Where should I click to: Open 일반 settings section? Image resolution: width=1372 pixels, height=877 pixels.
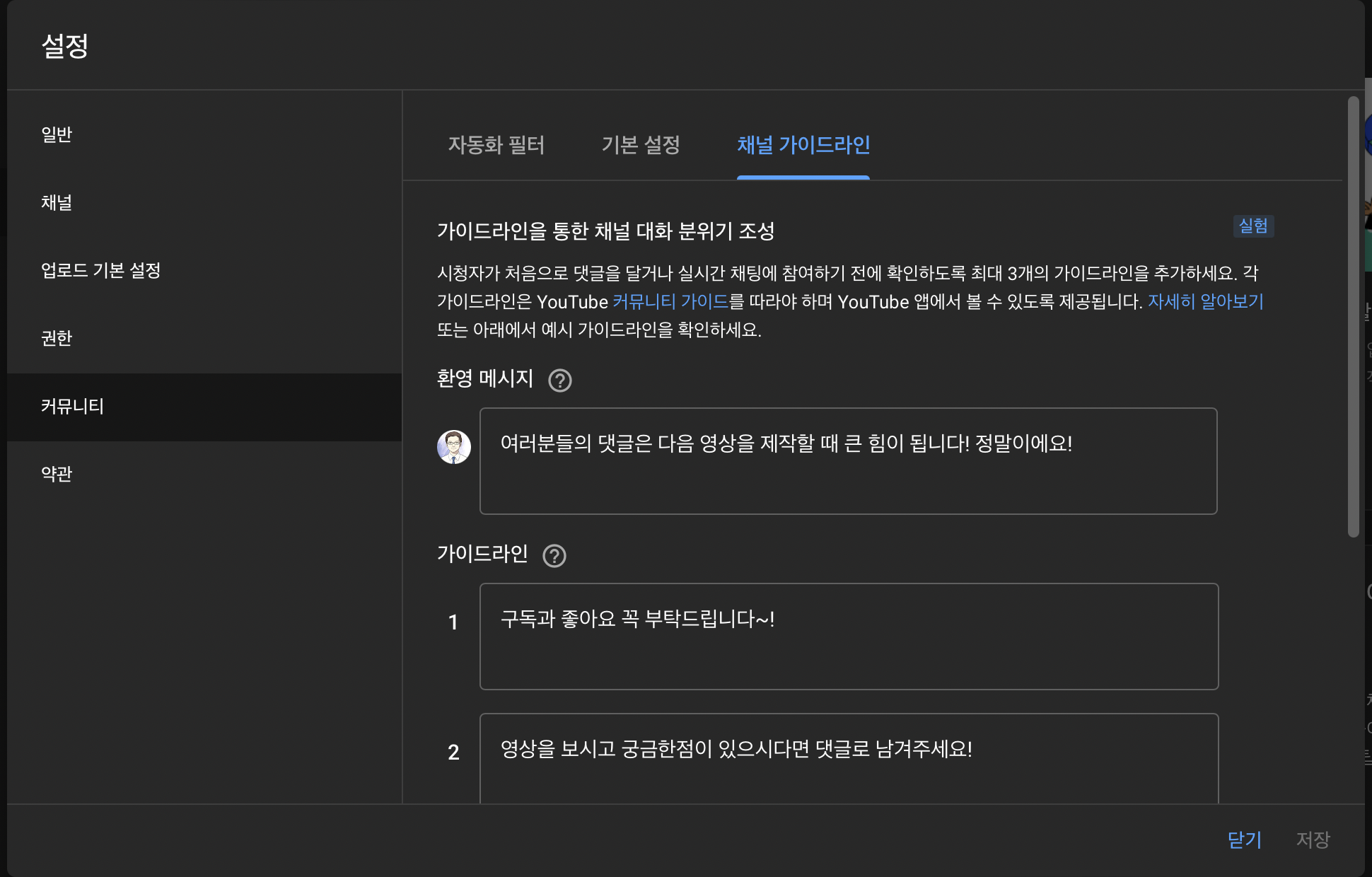pos(57,134)
